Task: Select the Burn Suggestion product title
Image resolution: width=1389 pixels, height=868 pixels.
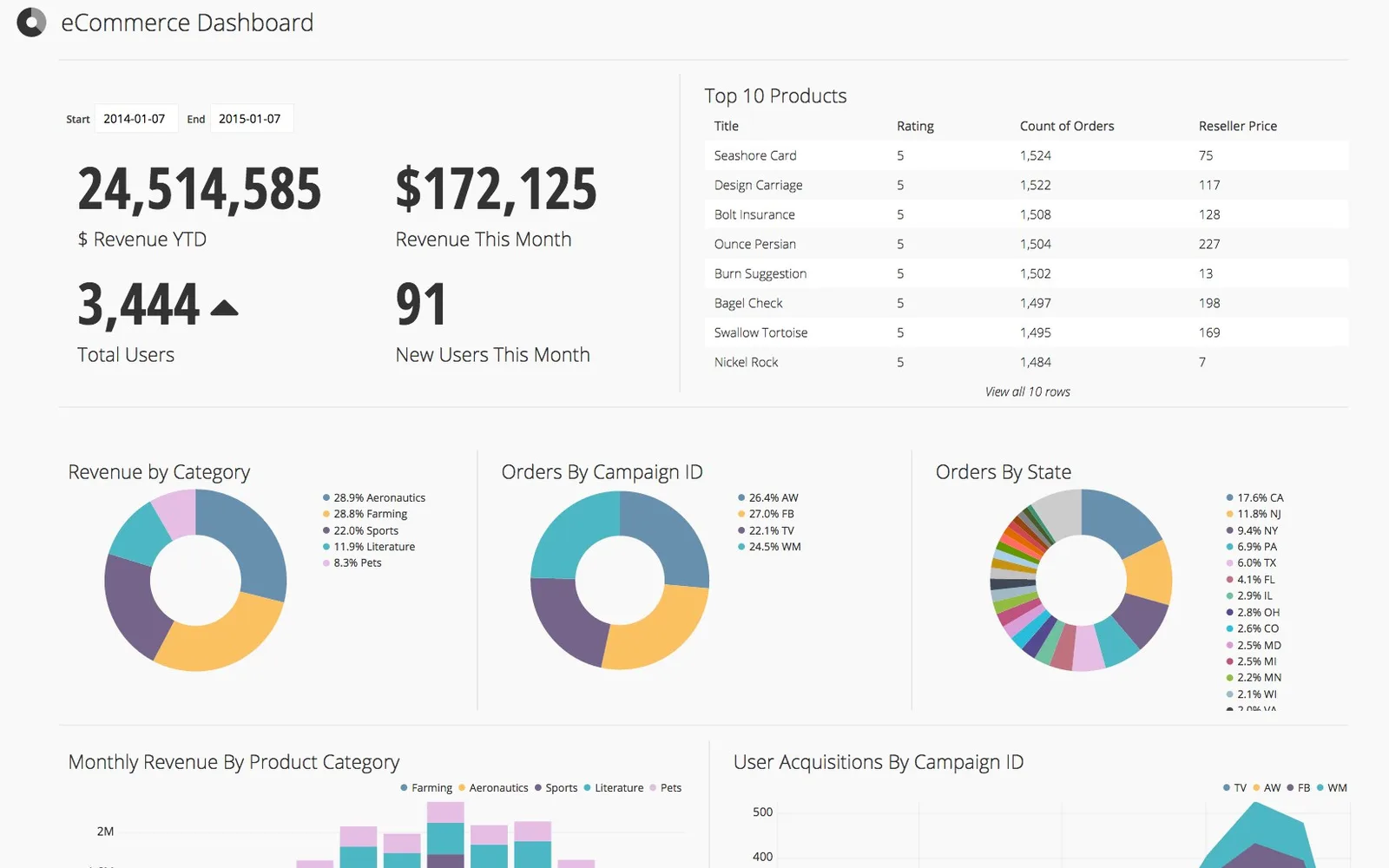Action: [x=760, y=273]
